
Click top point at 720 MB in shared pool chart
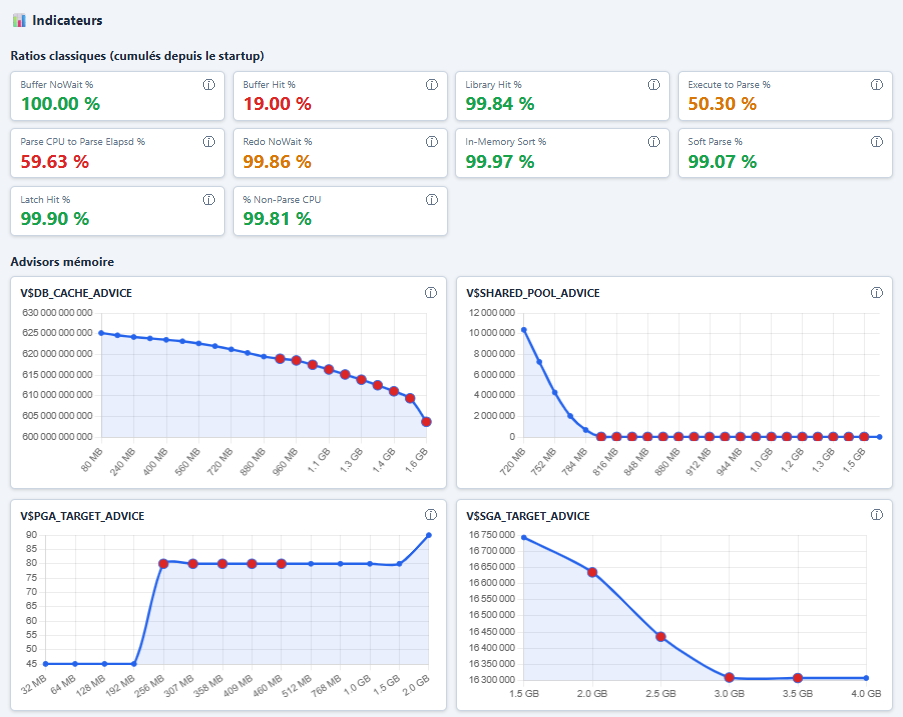click(x=523, y=330)
